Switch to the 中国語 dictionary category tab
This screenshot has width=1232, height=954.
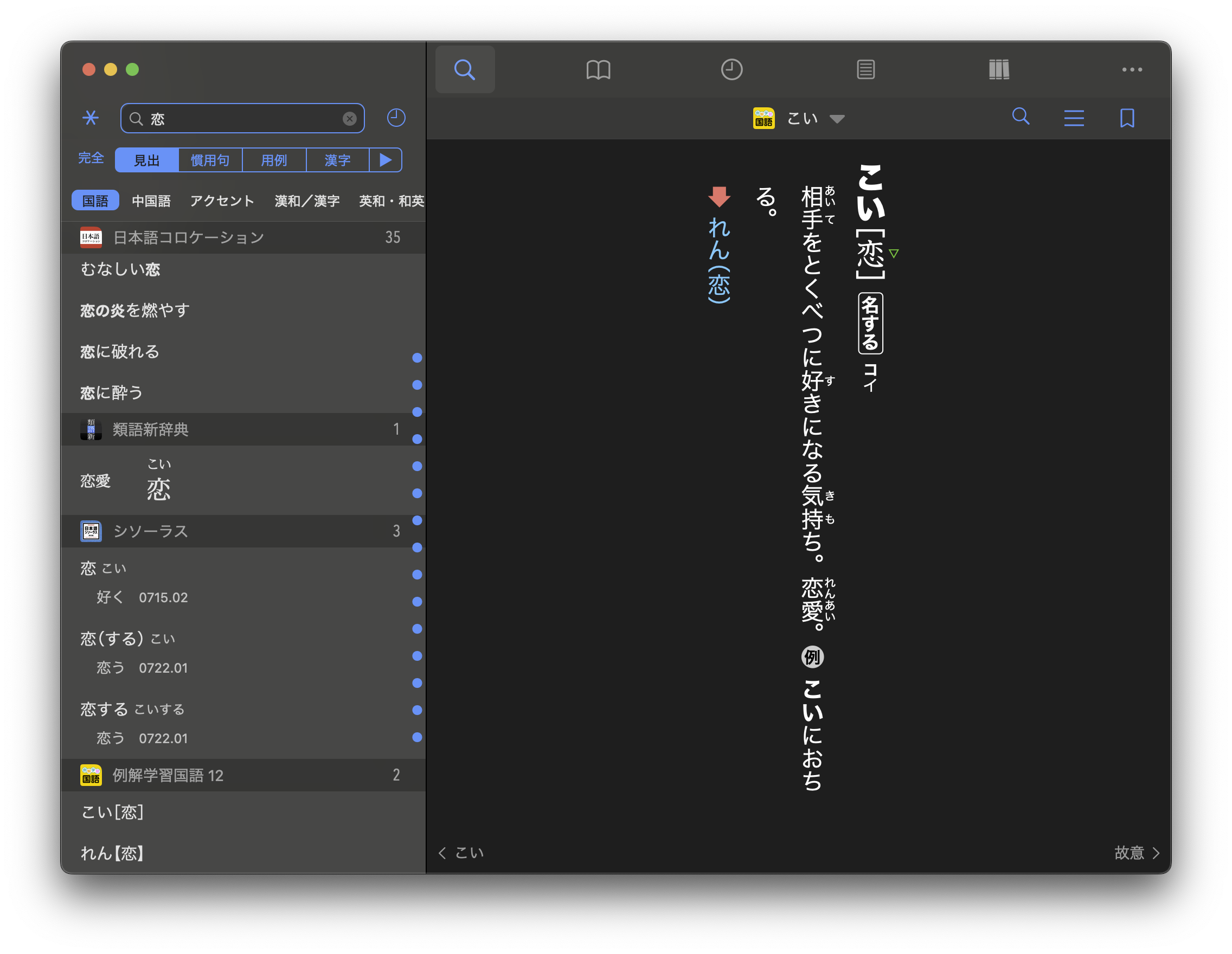pos(151,201)
